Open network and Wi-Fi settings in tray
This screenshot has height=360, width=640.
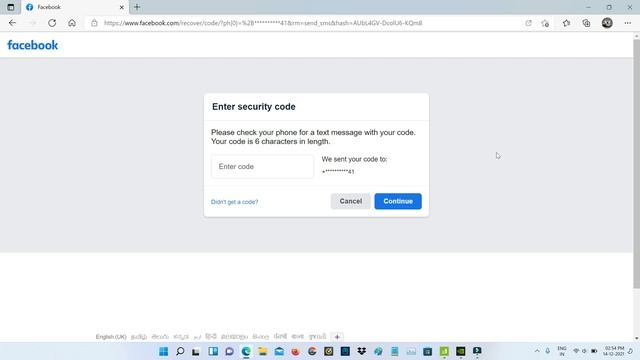tap(576, 351)
